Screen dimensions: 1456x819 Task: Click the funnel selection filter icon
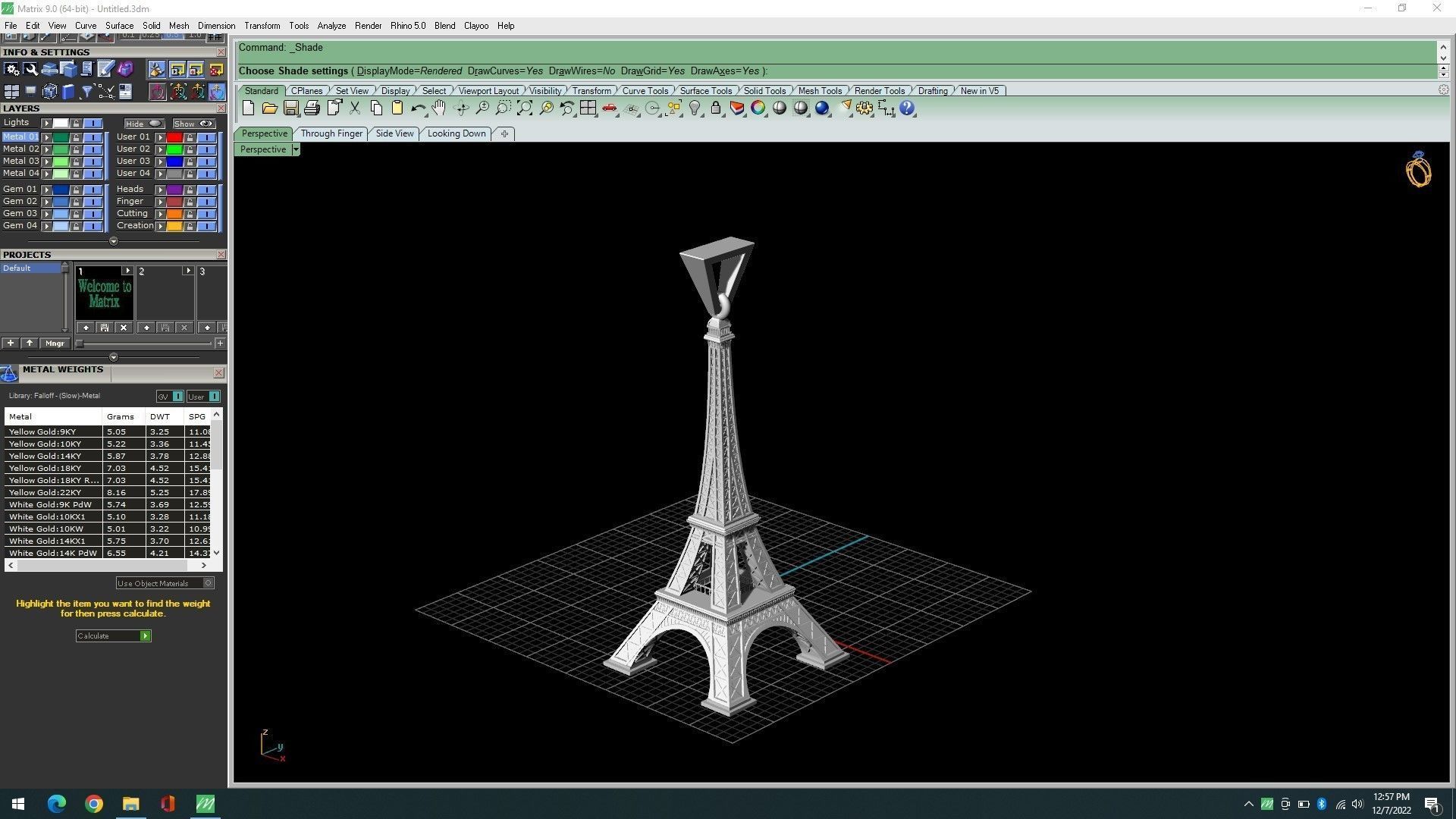point(87,92)
